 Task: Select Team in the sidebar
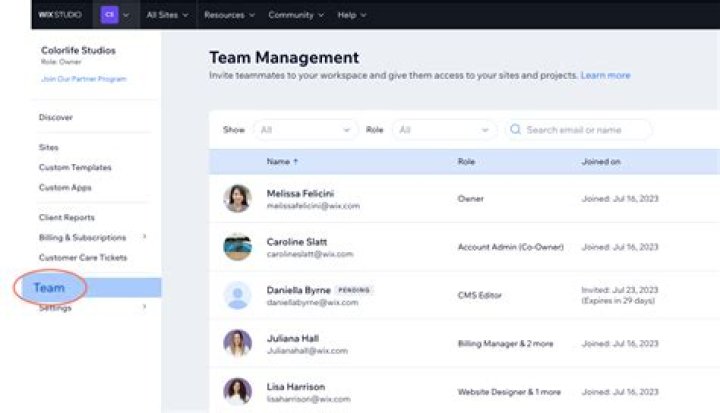[50, 288]
